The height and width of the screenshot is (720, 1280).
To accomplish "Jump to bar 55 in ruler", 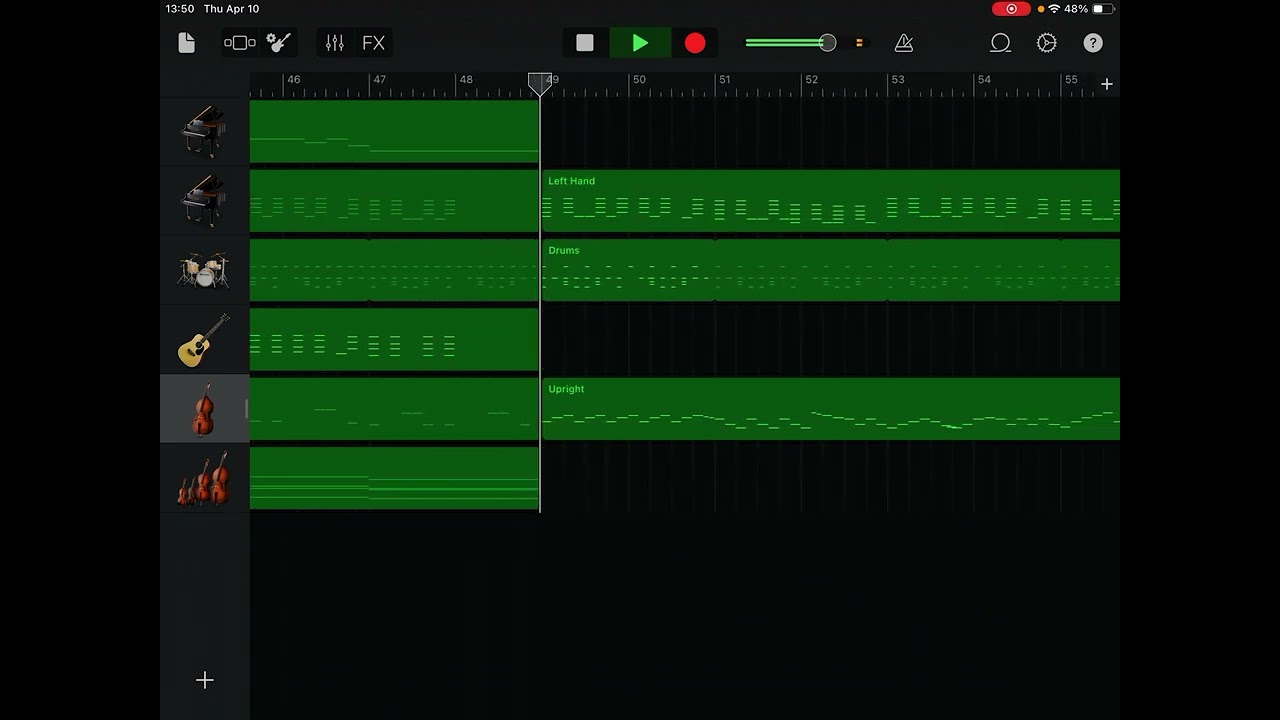I will coord(1071,79).
